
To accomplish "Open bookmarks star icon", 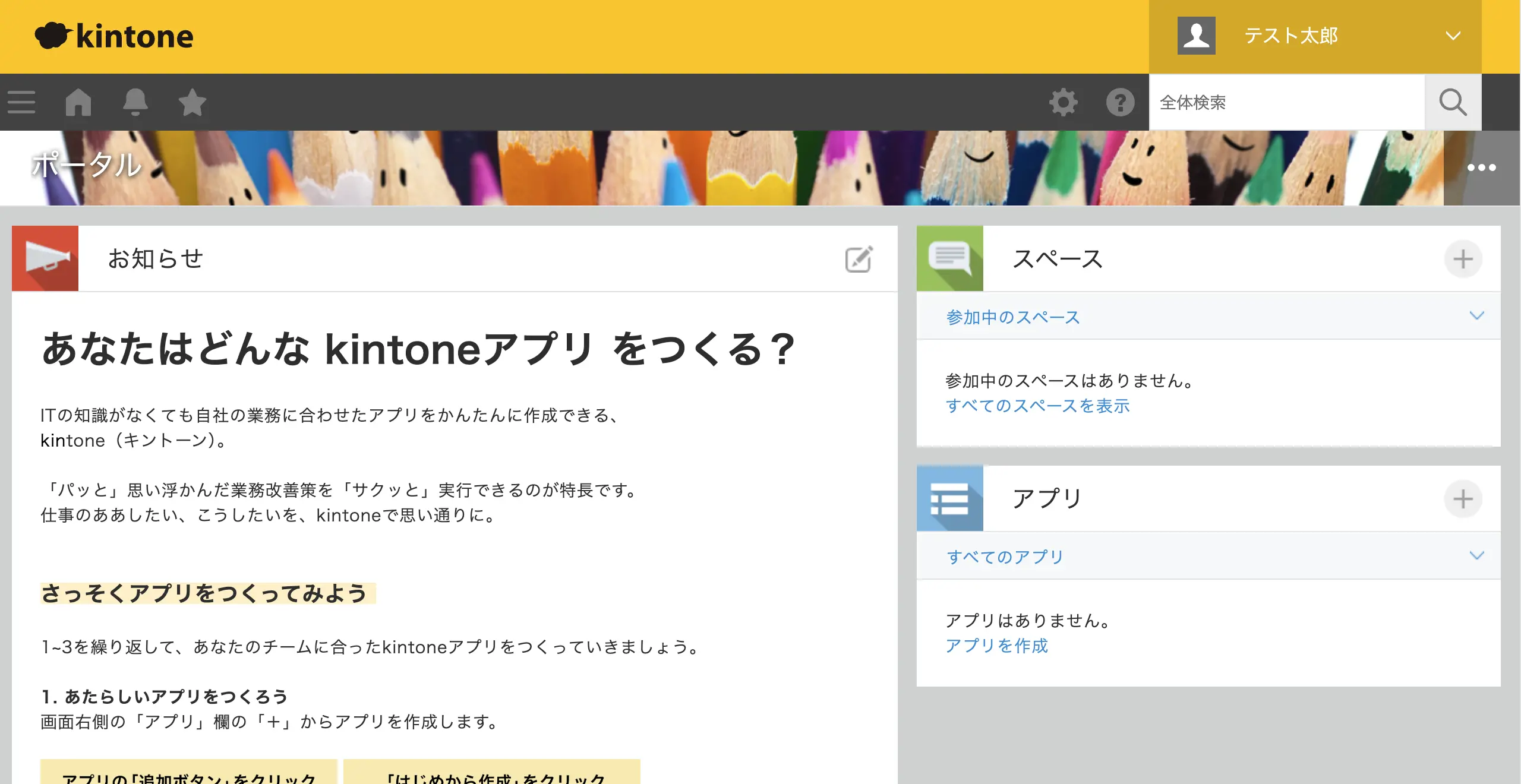I will coord(192,102).
